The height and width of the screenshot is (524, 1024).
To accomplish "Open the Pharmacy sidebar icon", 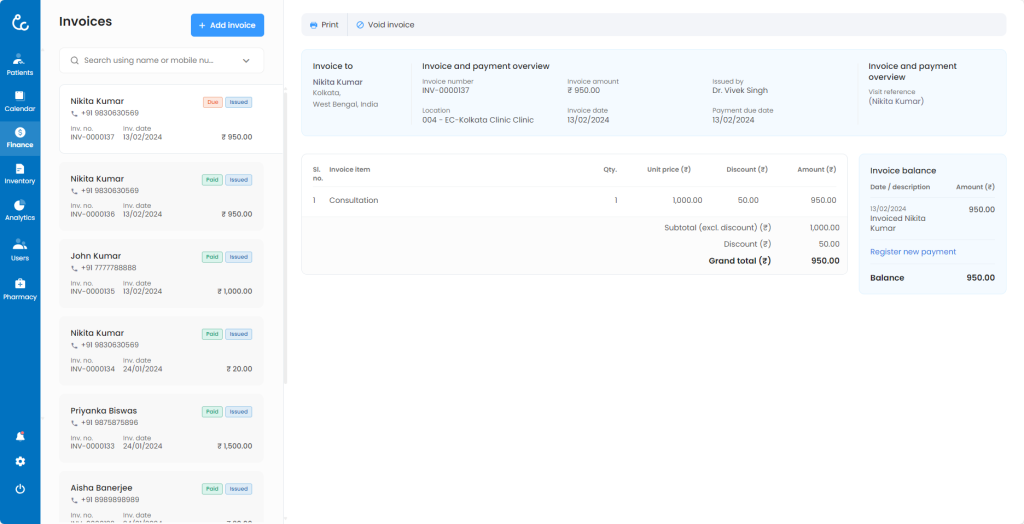I will click(20, 288).
